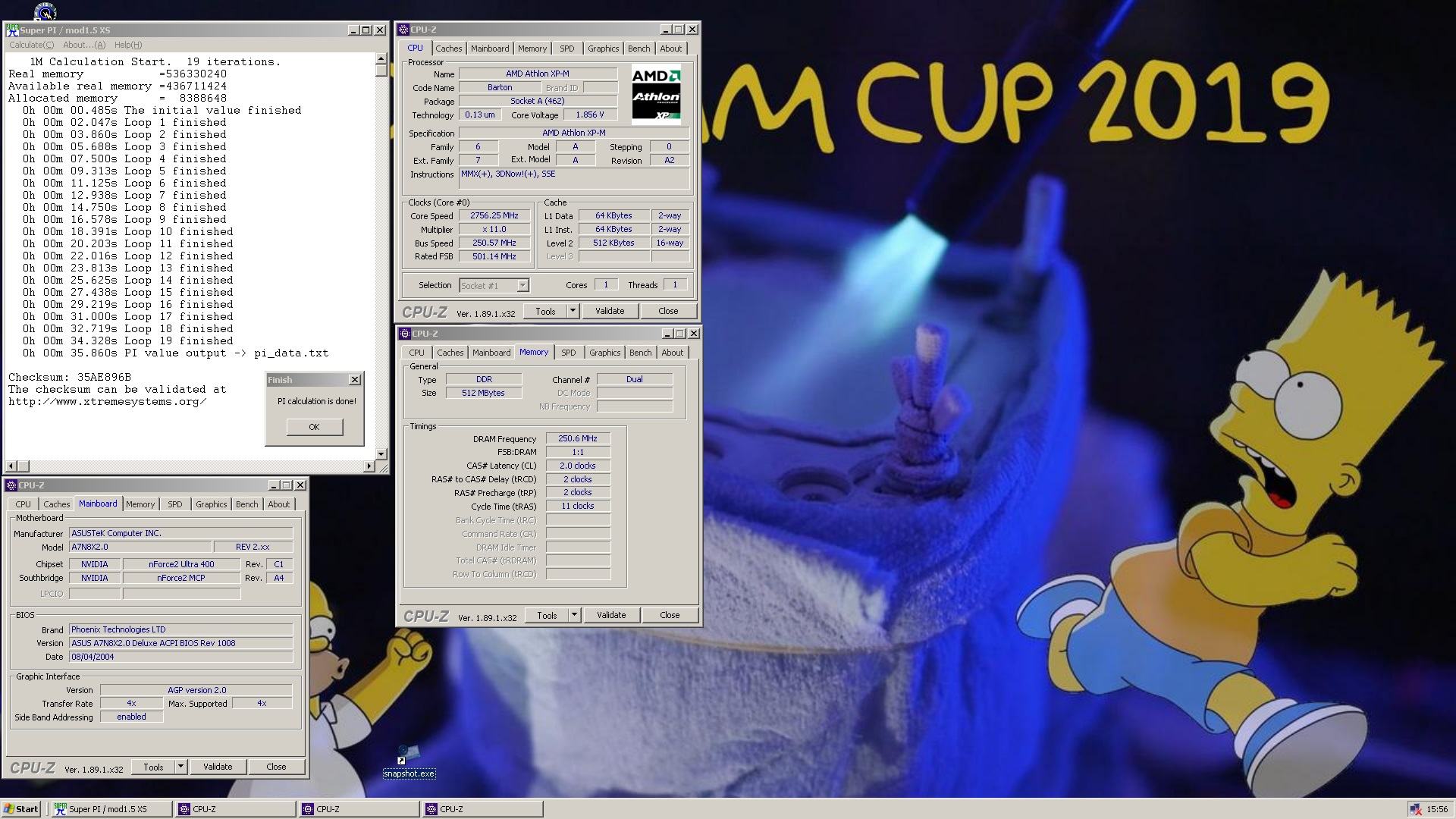Open Mainboard tab in top CPU-Z window

pyautogui.click(x=490, y=49)
